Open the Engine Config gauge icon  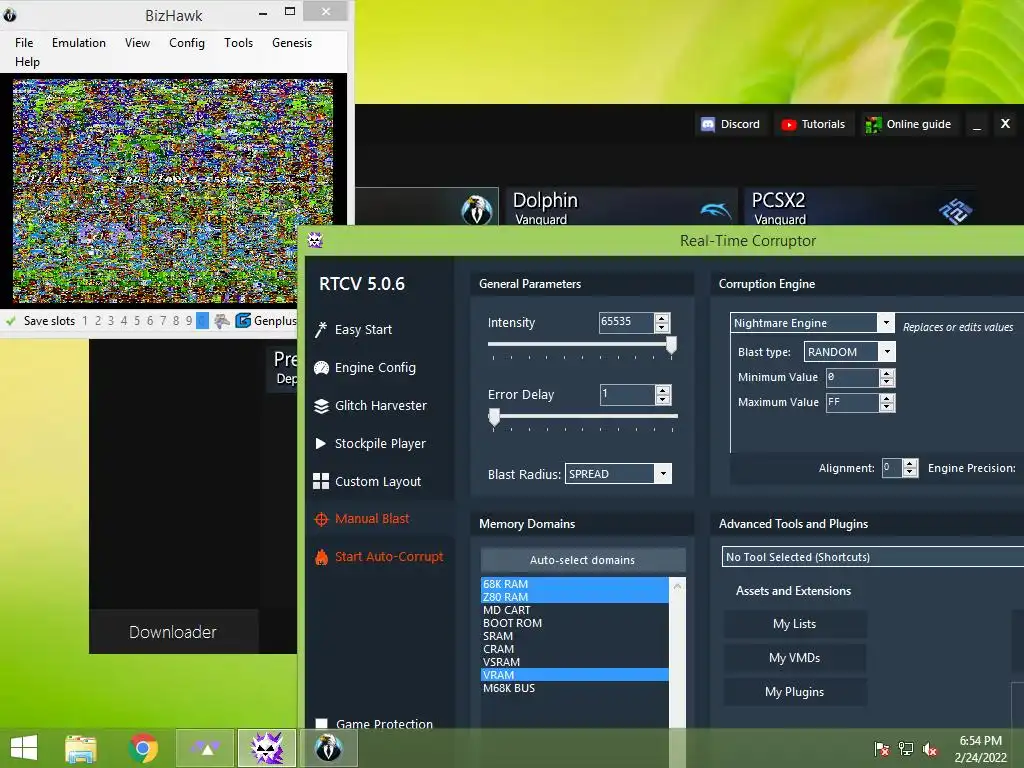(321, 368)
